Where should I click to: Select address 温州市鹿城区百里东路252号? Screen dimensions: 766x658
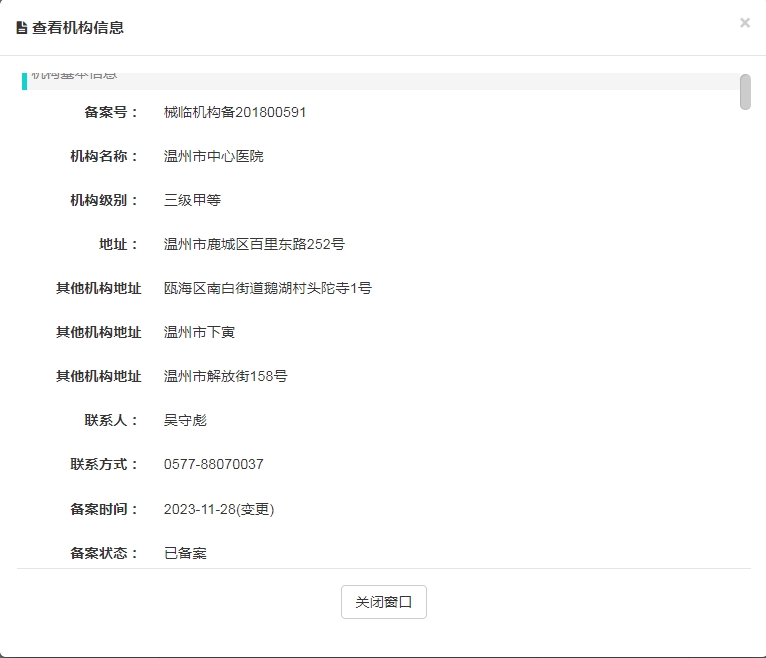click(x=254, y=244)
